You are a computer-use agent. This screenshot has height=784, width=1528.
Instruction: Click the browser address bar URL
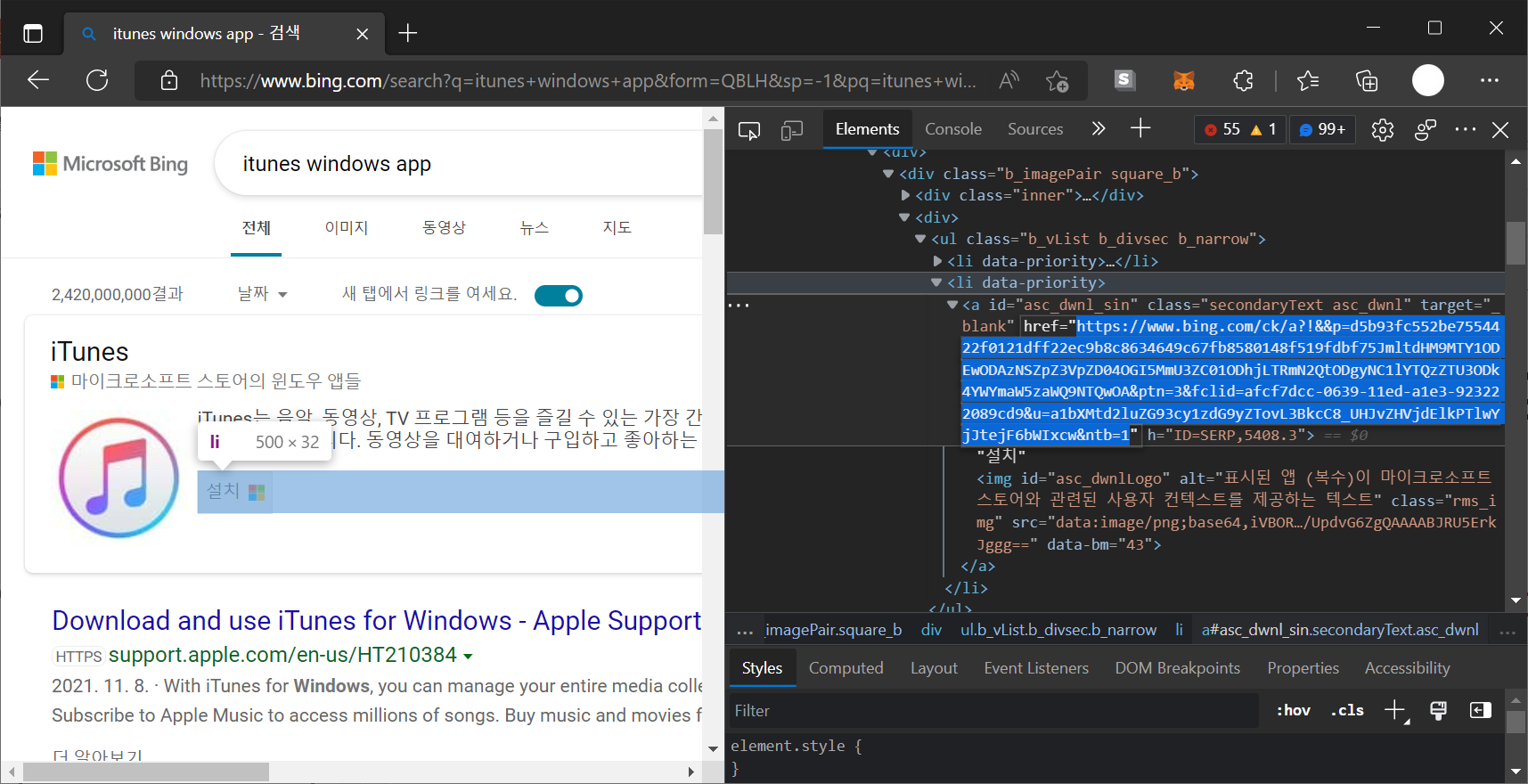[x=587, y=81]
